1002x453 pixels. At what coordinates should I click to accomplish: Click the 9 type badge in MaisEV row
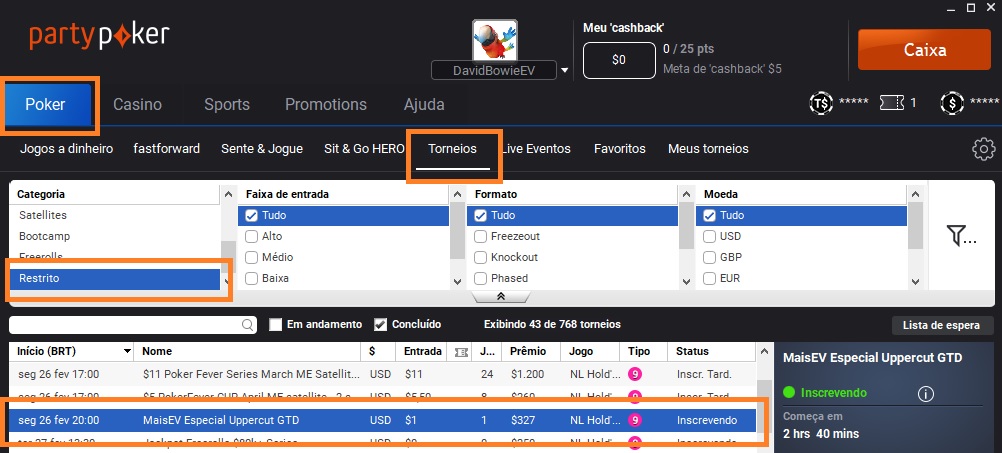(635, 420)
